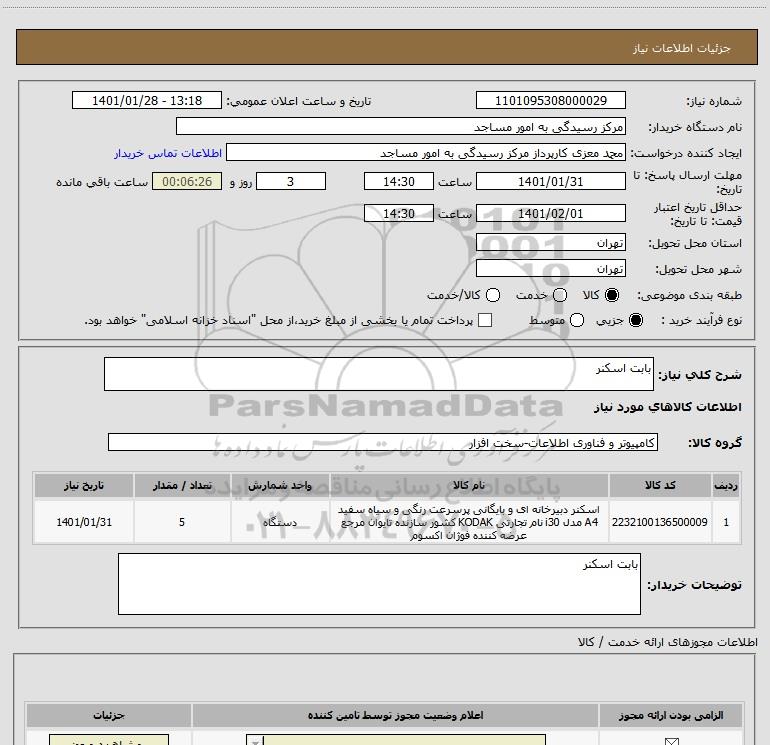Open the اطلاعات تماس خریدار link
Screen dimensions: 770x745
click(x=168, y=153)
